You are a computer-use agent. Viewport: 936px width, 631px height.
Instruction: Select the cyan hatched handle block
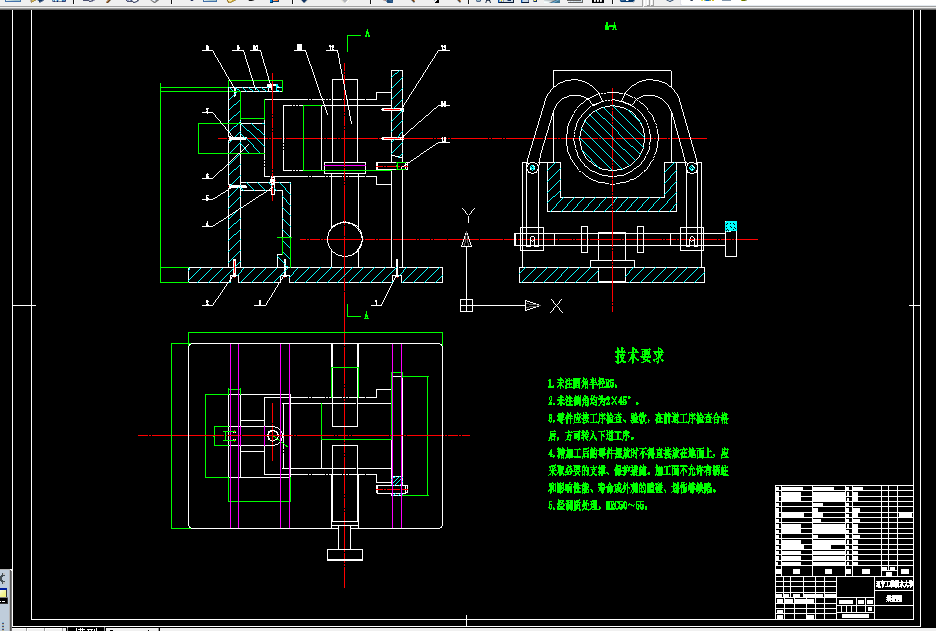pos(731,227)
